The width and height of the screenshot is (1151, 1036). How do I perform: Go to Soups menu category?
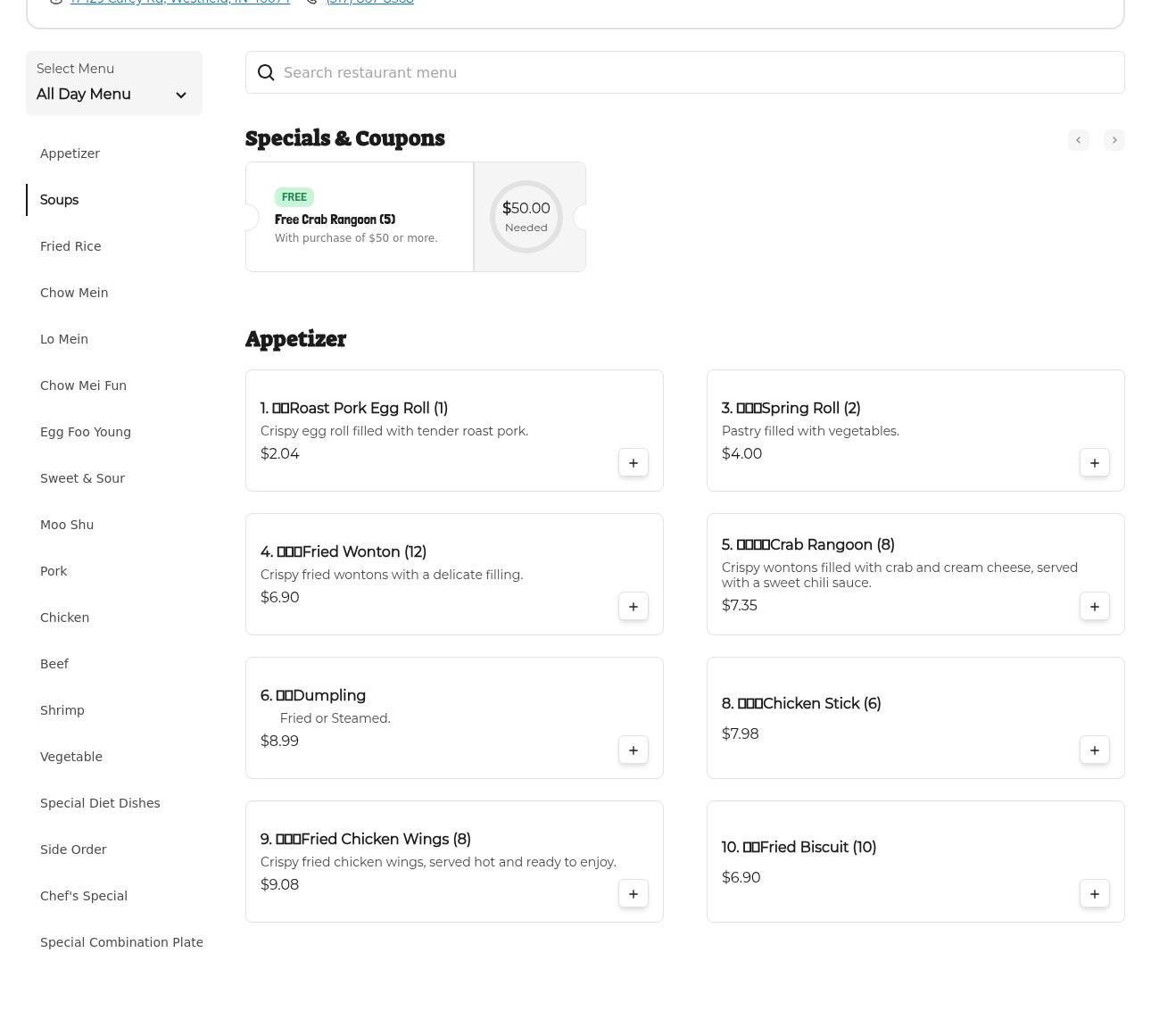point(59,200)
